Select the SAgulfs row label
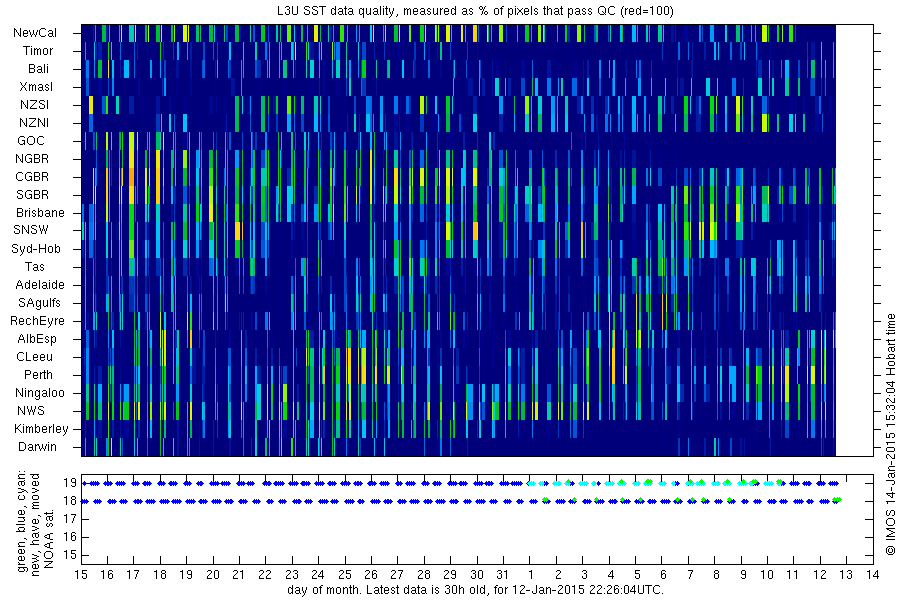Viewport: 900px width, 600px height. 39,303
